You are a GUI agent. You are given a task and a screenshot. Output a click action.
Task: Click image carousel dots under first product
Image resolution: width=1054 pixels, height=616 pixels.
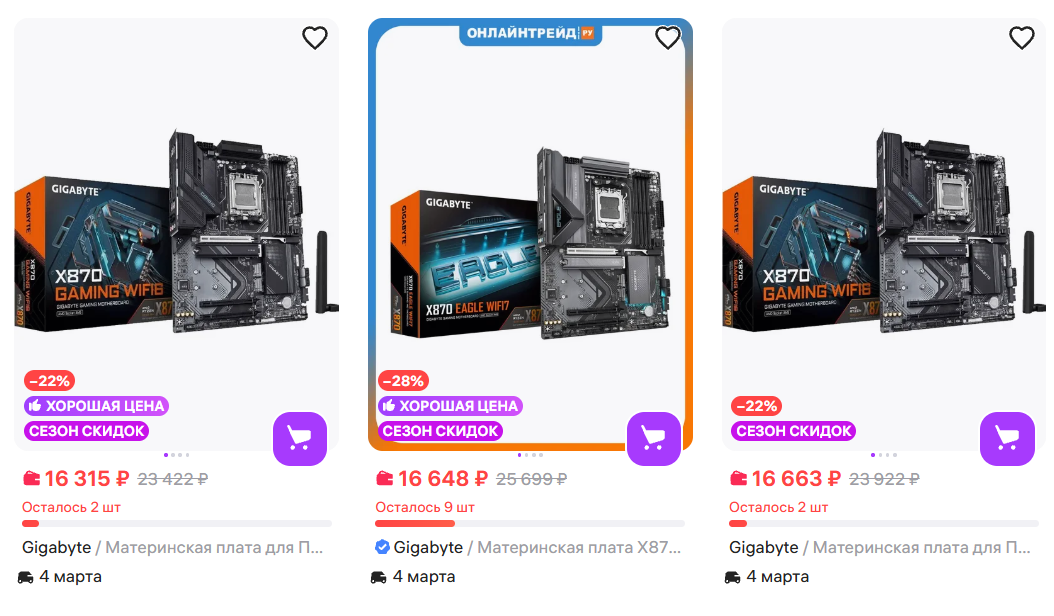click(176, 455)
